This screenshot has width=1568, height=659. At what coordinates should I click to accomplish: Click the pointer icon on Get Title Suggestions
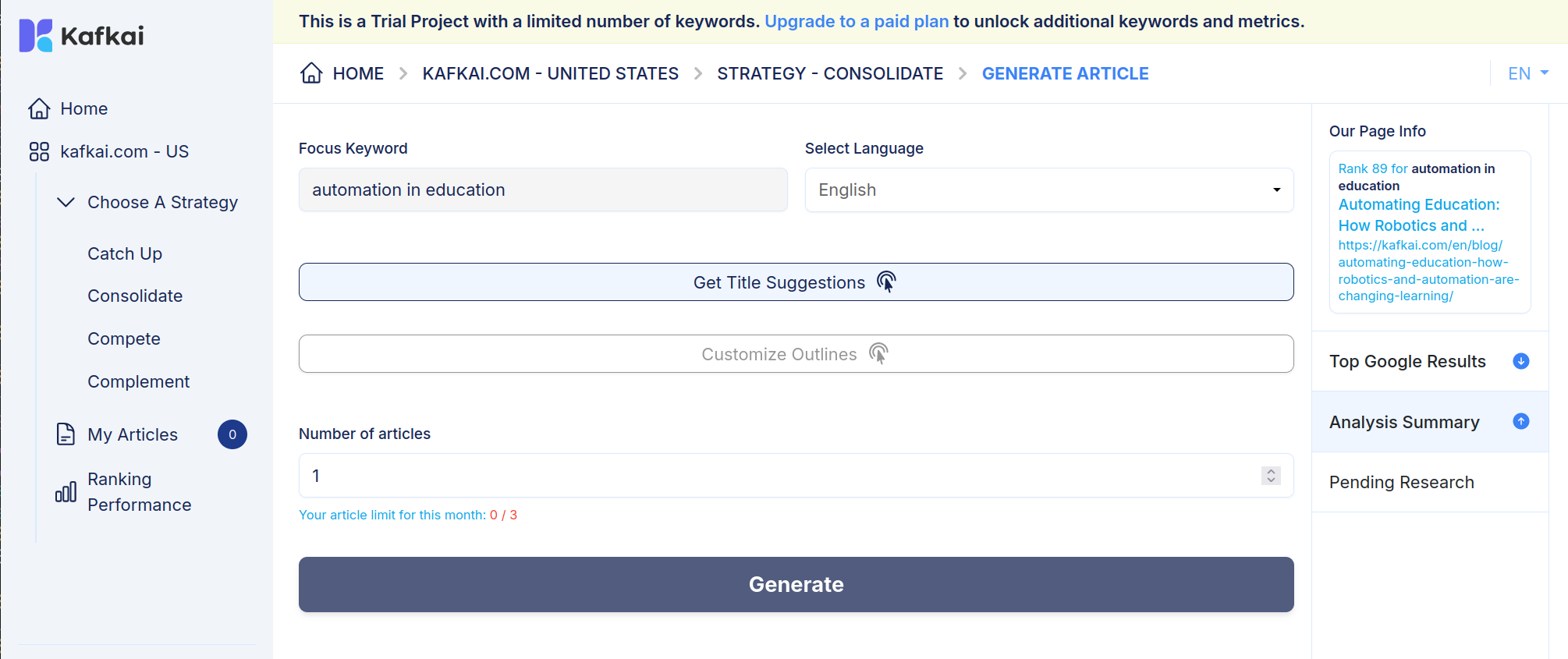[886, 282]
